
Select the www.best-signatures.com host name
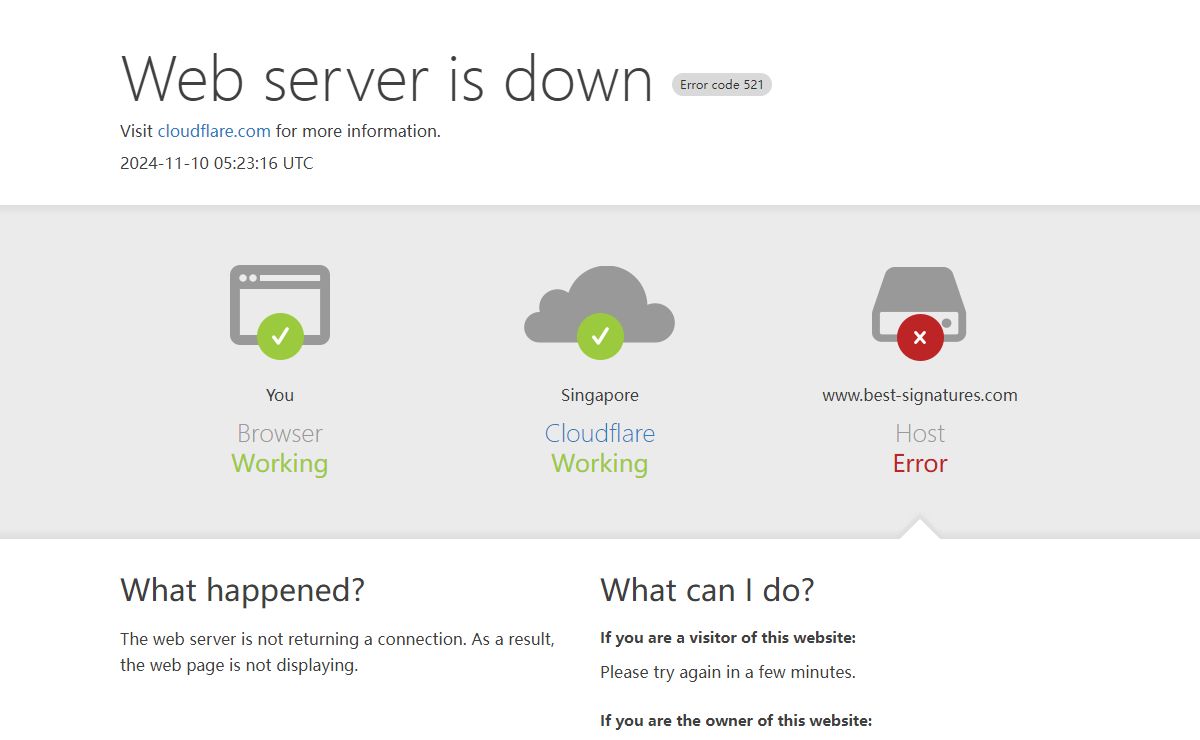pos(920,395)
